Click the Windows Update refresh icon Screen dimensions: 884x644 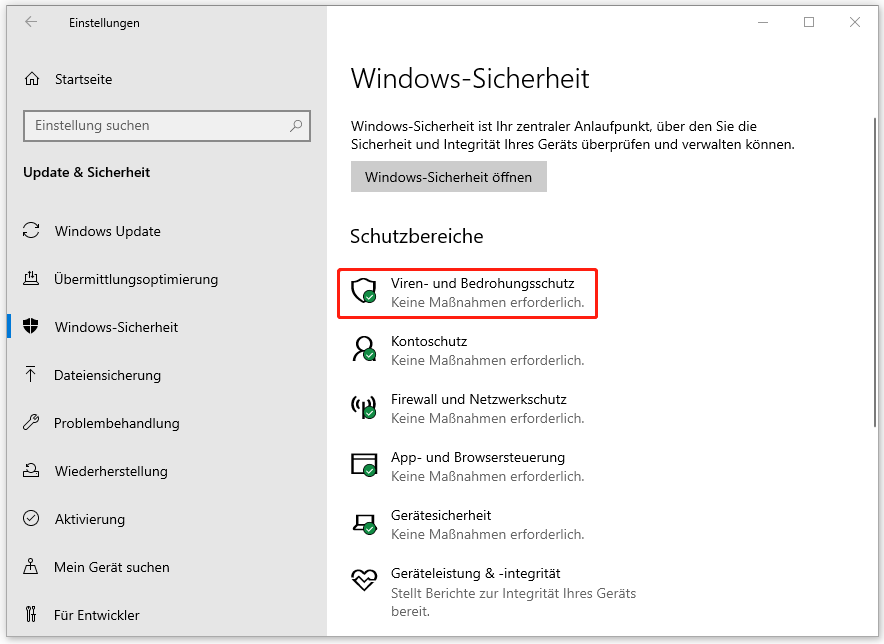point(31,231)
